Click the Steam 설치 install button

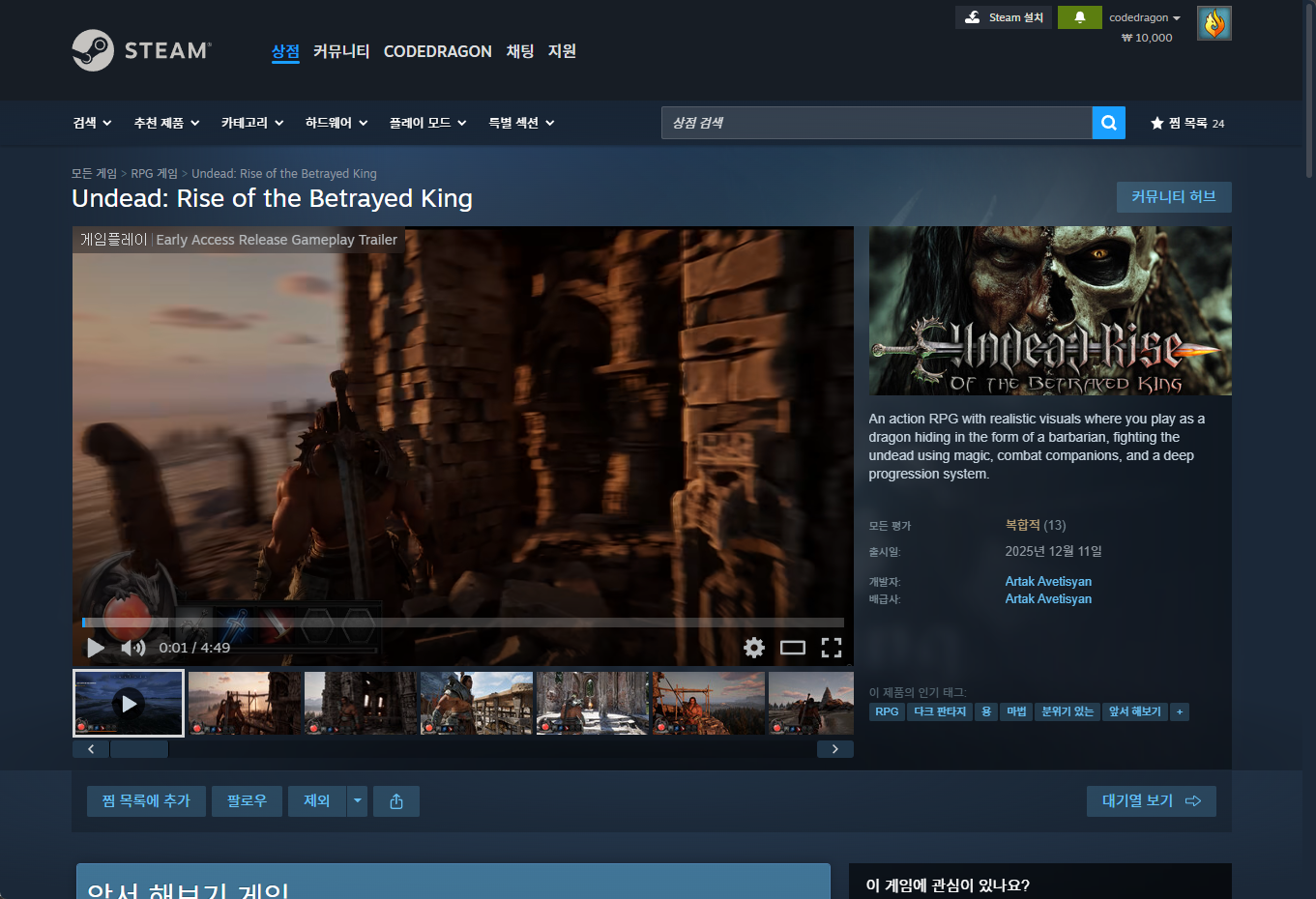tap(1005, 17)
